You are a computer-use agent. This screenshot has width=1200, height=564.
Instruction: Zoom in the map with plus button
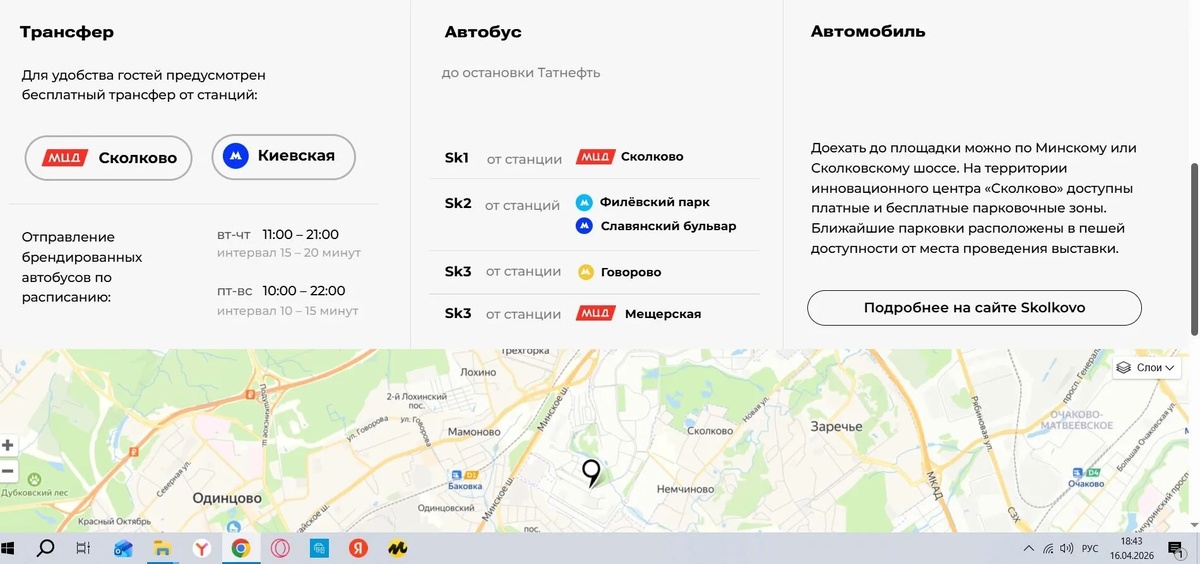coord(8,446)
